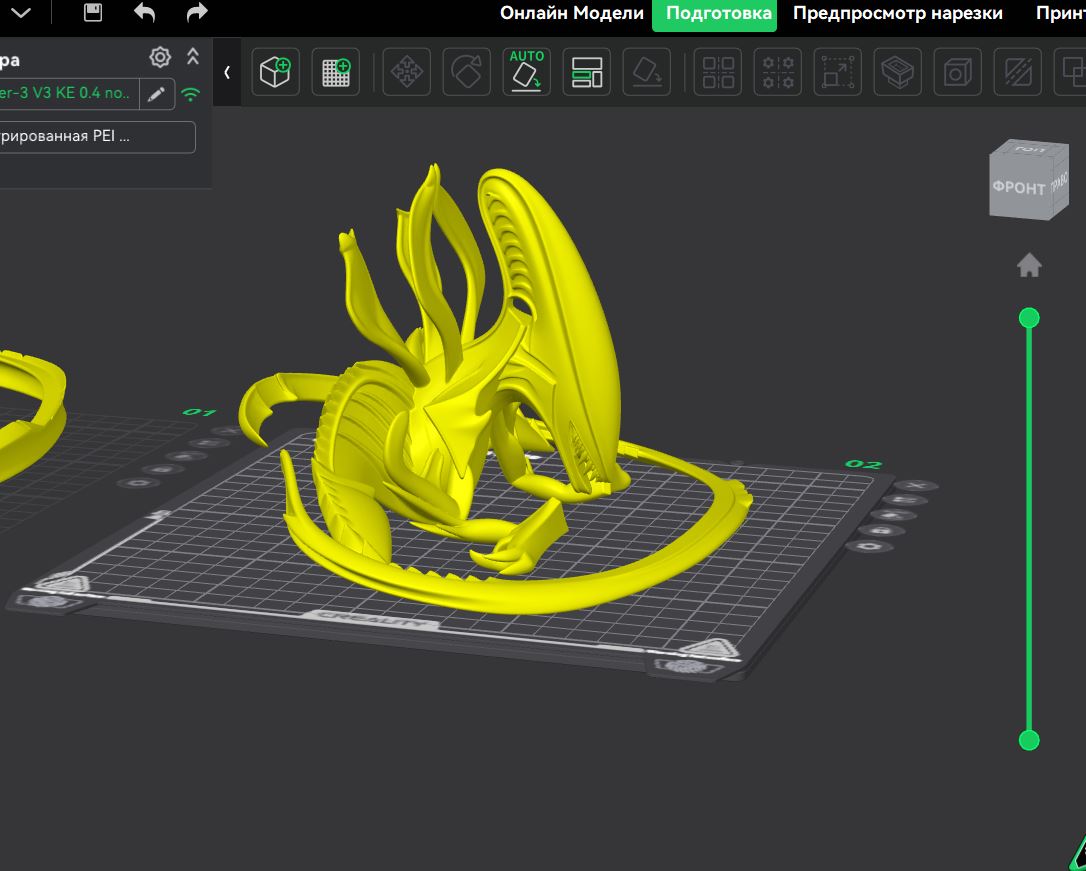The image size is (1086, 871).
Task: Open the V3 KE 0.4 printer preset dropdown
Action: point(69,93)
